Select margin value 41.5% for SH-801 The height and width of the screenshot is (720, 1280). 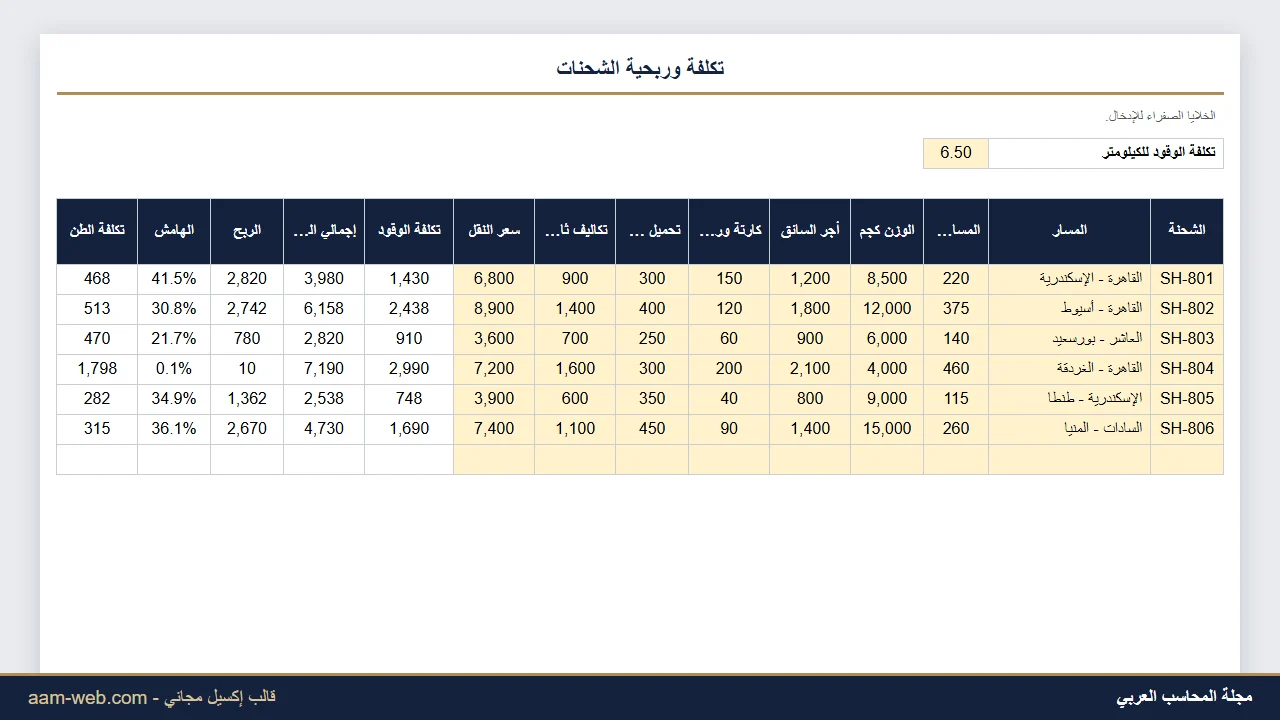(174, 279)
